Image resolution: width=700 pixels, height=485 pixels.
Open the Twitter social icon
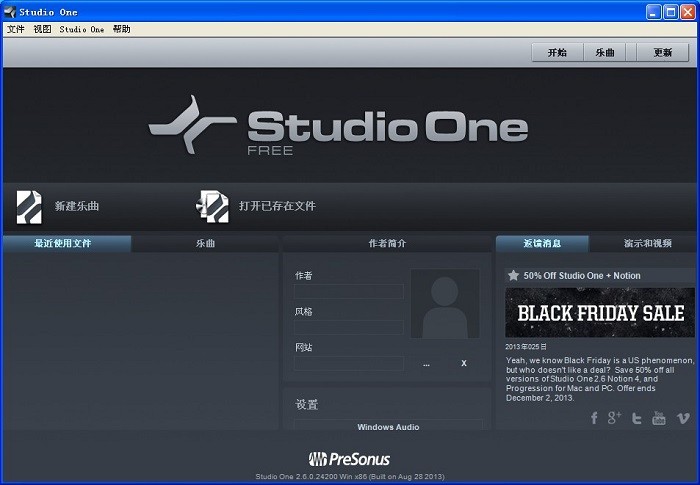(x=637, y=418)
